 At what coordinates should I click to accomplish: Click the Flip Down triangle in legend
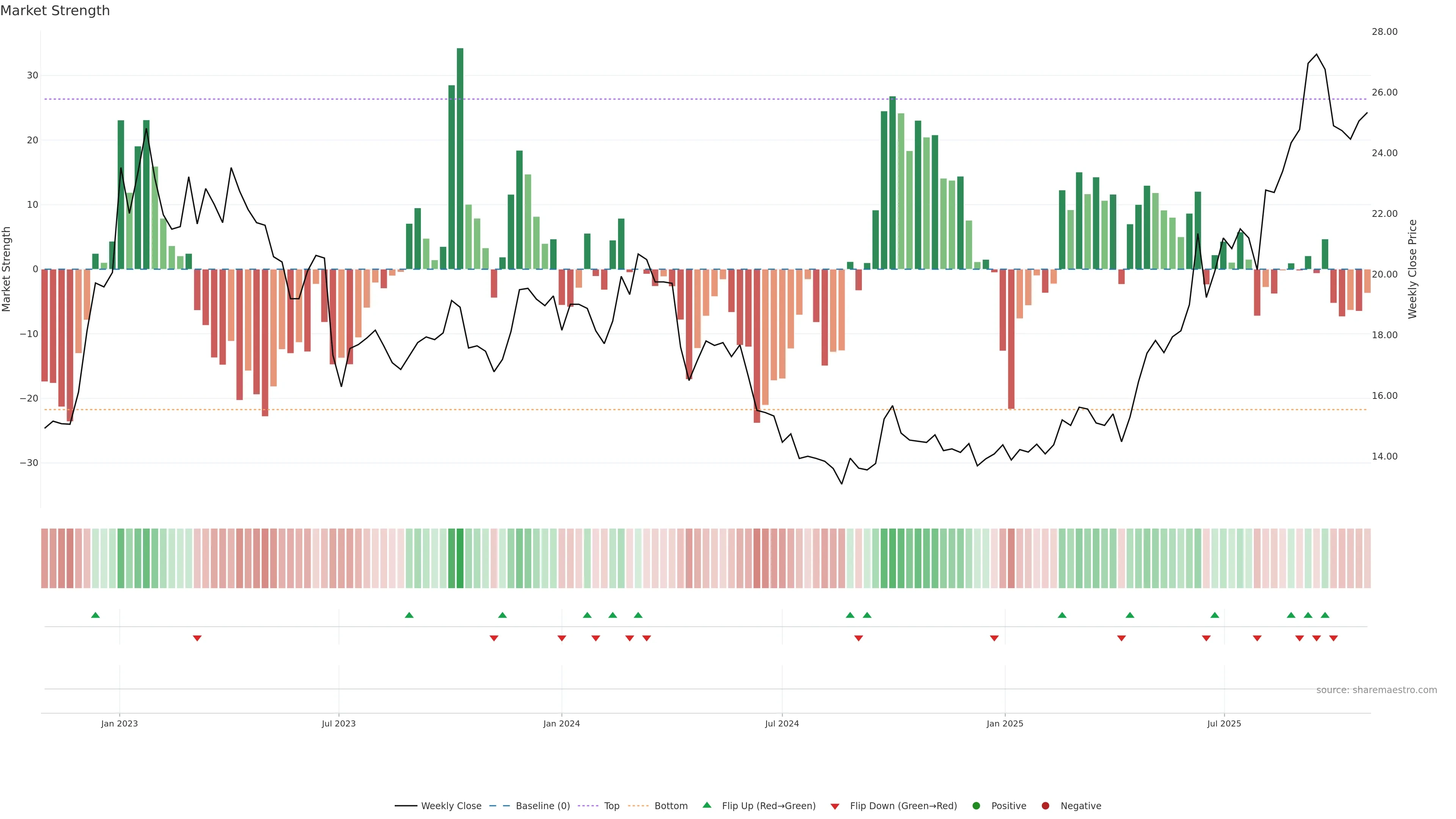pos(835,806)
